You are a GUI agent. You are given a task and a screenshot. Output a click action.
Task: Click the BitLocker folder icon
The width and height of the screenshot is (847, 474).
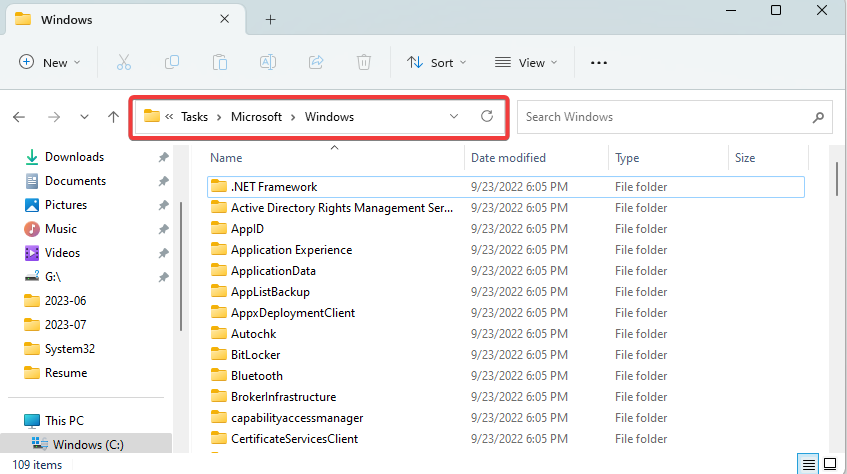click(219, 355)
